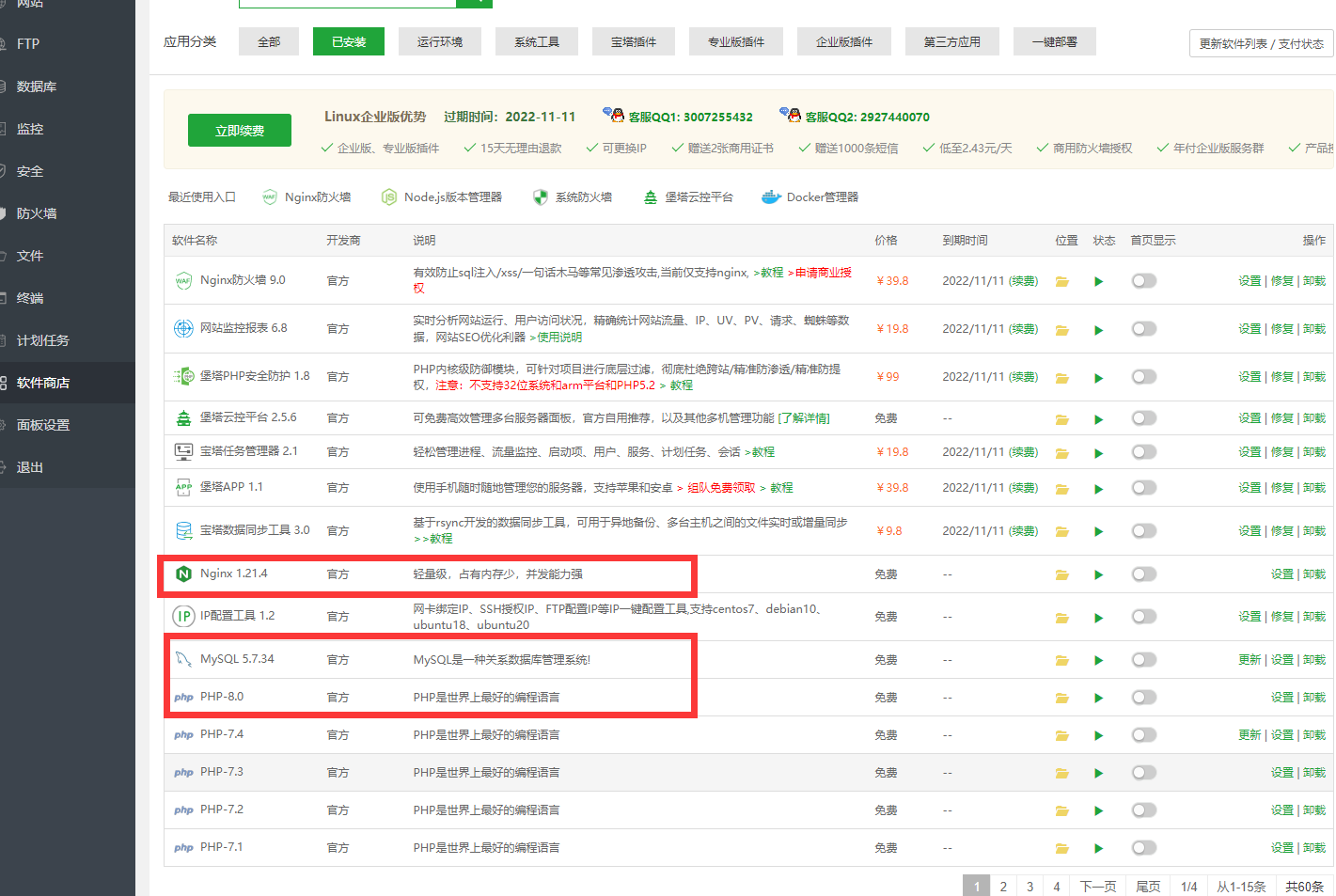
Task: Select the 企业版插件 category tab
Action: [x=844, y=42]
